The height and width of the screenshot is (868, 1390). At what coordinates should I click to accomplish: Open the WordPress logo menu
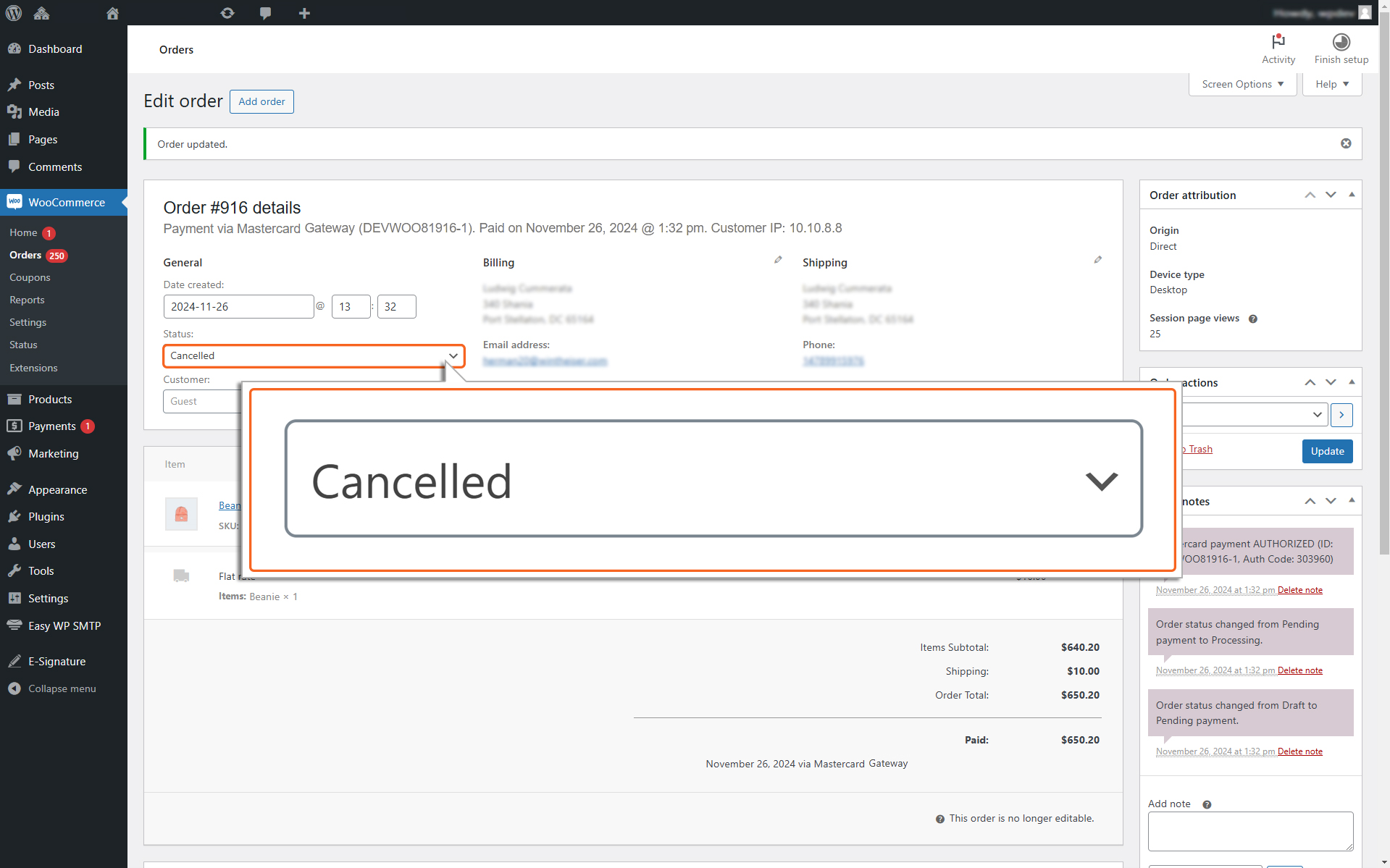click(14, 13)
